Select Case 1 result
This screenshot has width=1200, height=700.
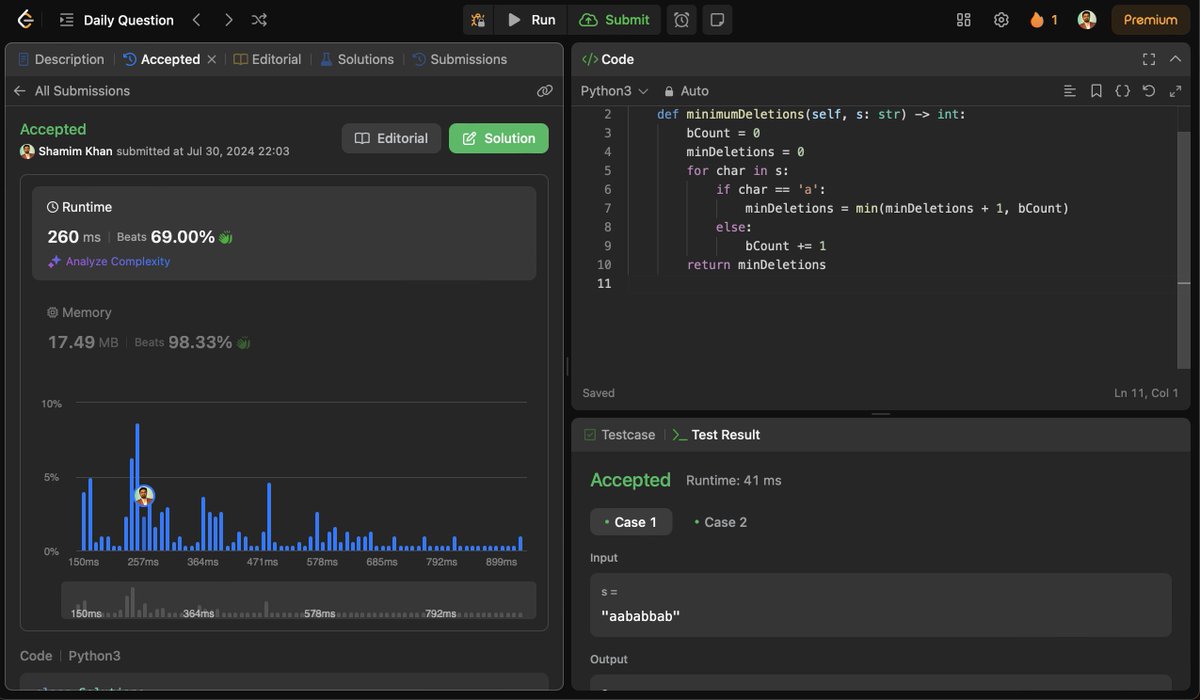[x=630, y=522]
